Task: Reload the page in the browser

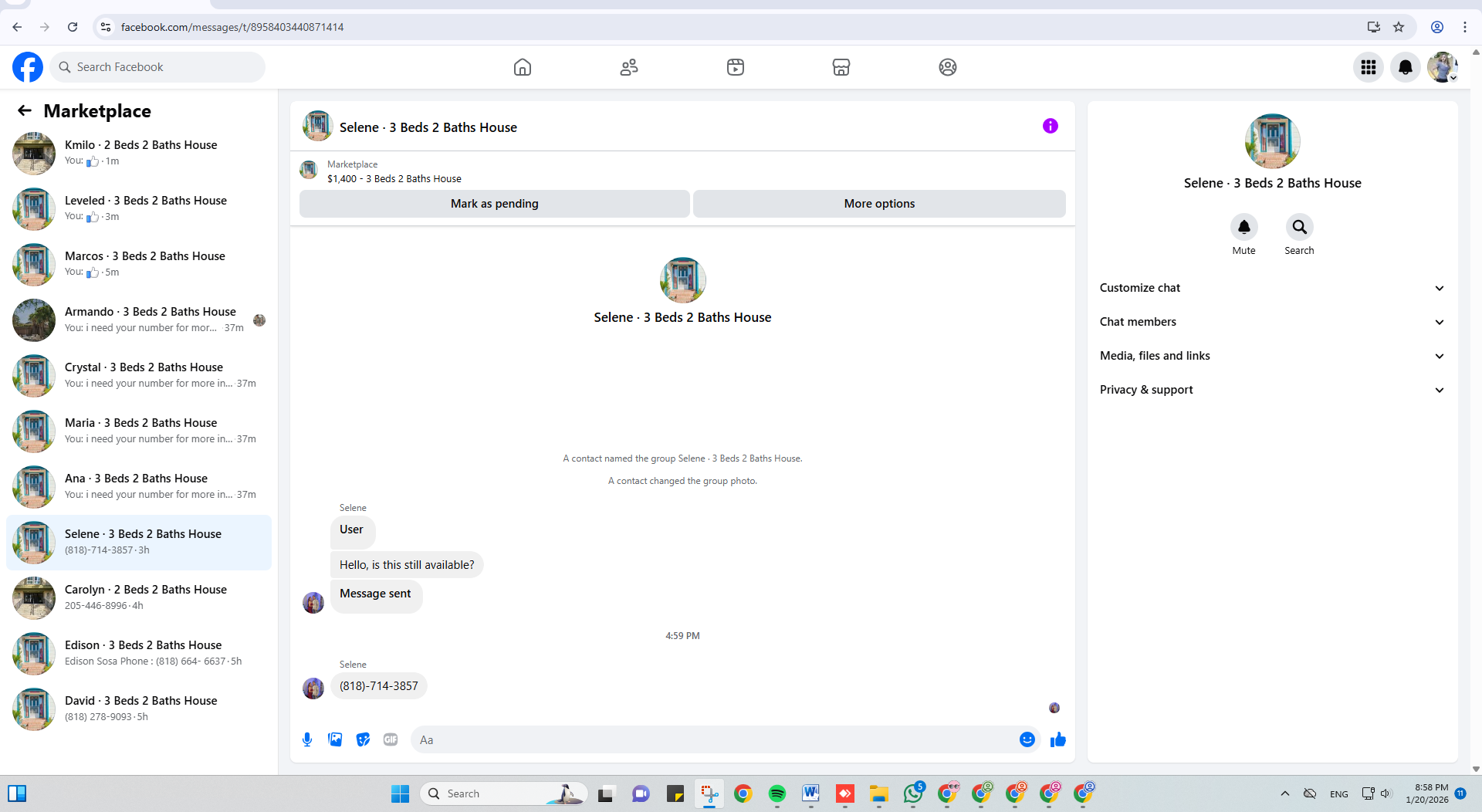Action: 73,27
